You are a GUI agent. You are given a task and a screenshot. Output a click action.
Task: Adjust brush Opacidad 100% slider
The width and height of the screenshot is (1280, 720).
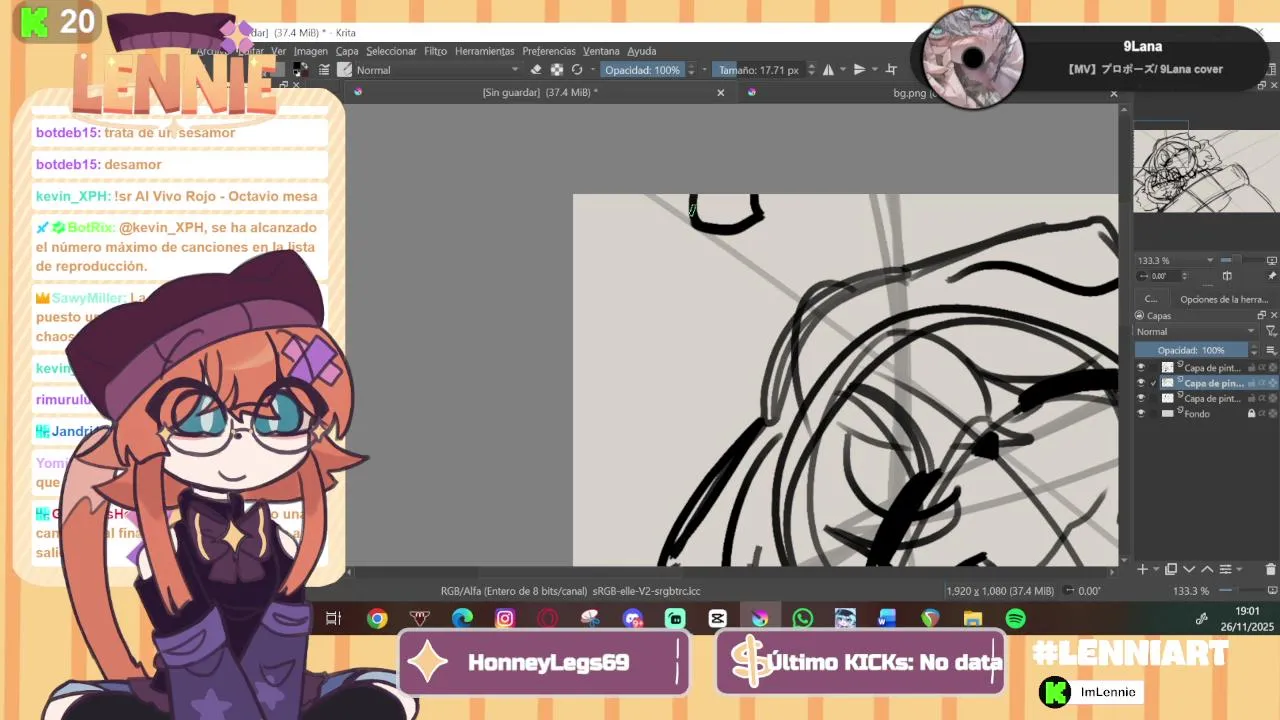pos(642,70)
